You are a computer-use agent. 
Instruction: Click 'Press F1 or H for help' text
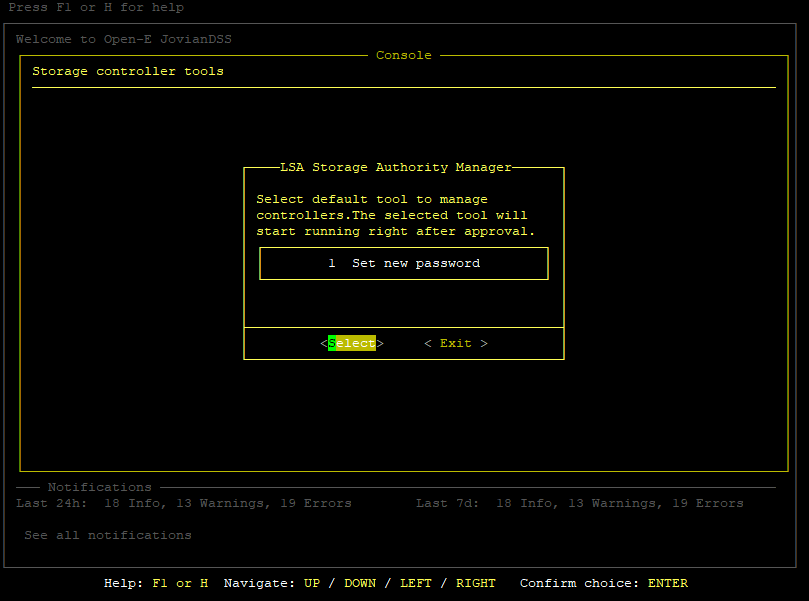click(x=96, y=7)
